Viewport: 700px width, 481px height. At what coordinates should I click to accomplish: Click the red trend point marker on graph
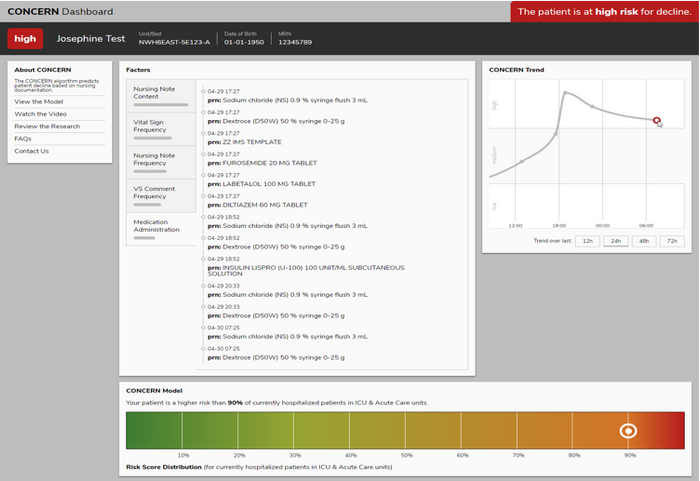(657, 121)
